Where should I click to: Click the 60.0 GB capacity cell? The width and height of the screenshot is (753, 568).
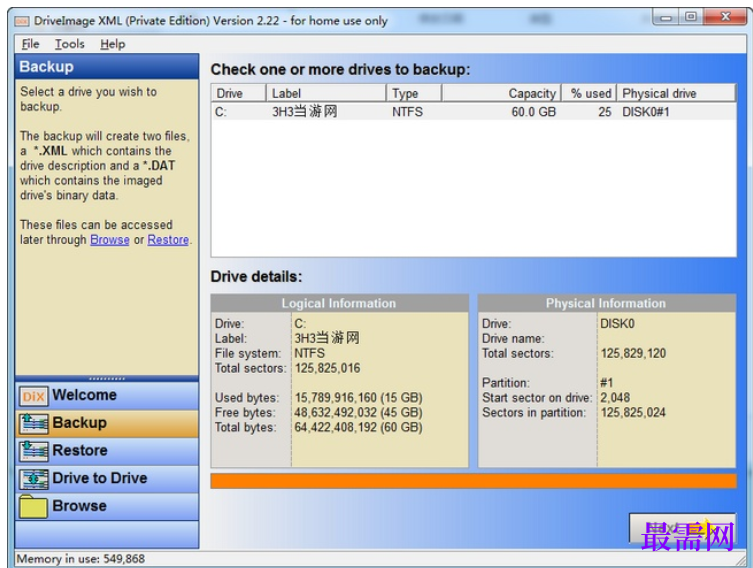tap(534, 112)
